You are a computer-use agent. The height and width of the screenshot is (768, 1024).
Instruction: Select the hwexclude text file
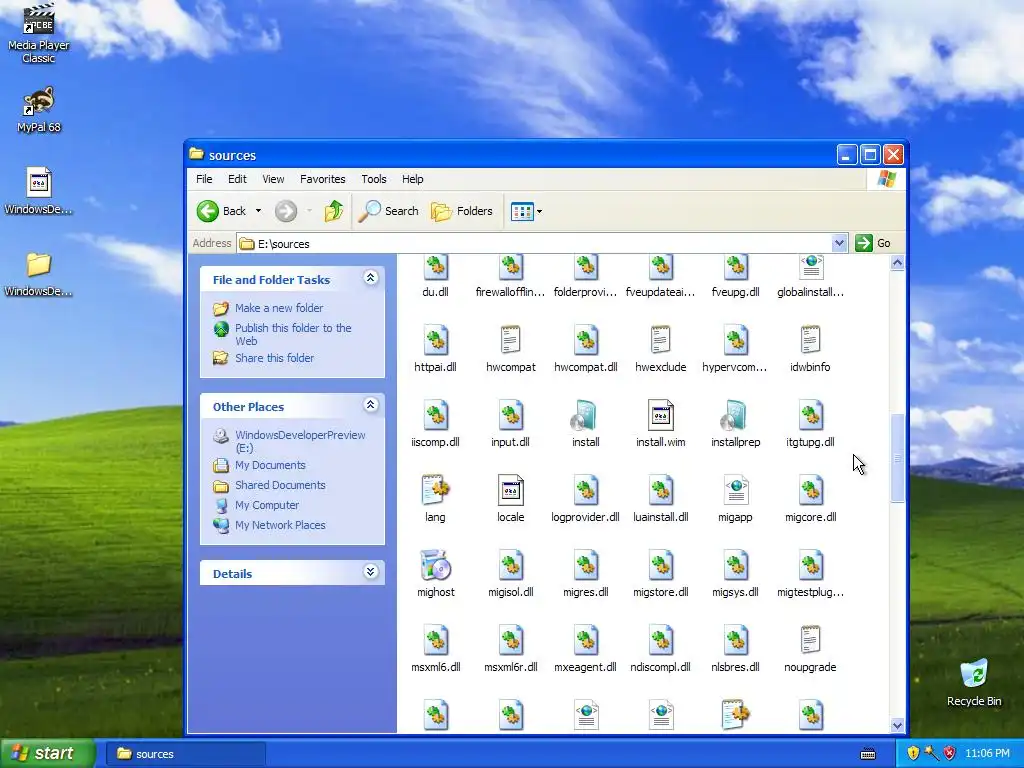click(x=660, y=349)
